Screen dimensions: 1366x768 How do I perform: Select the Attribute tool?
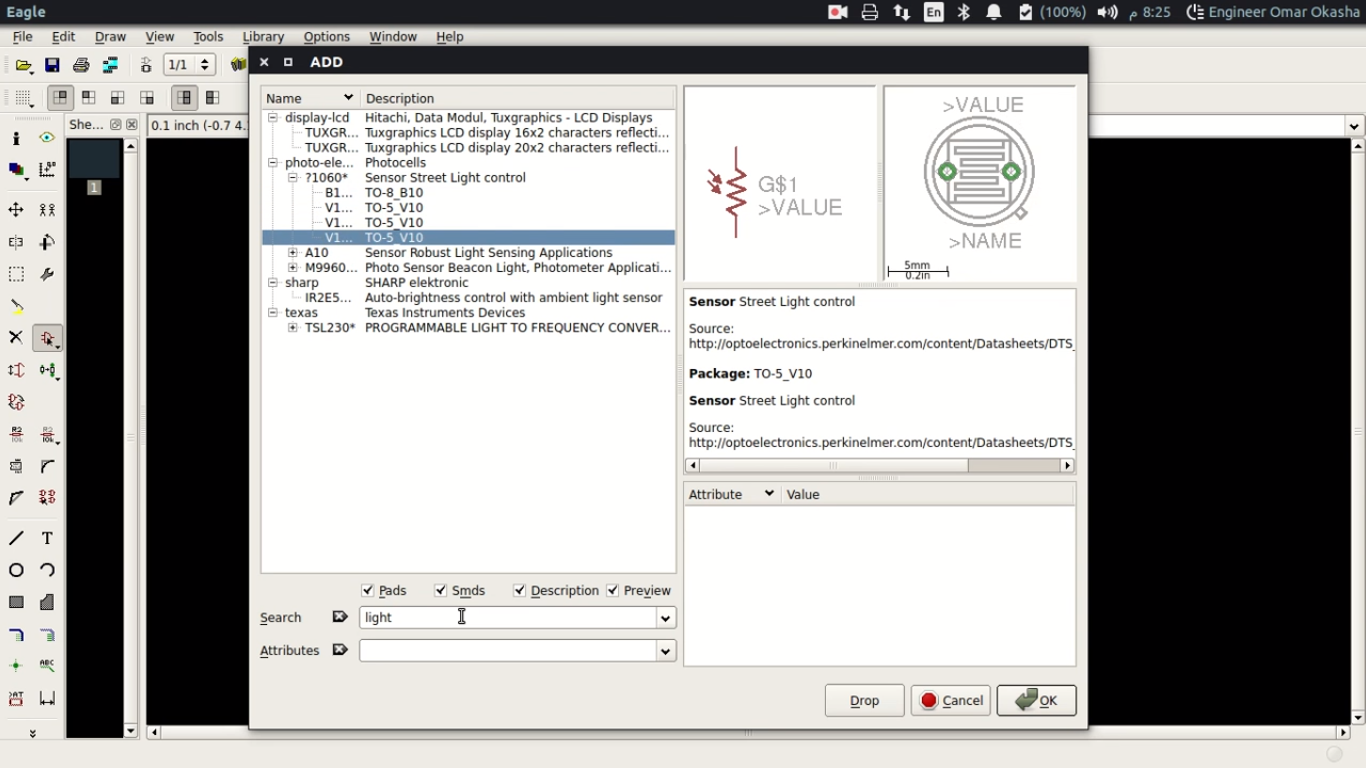[x=16, y=698]
